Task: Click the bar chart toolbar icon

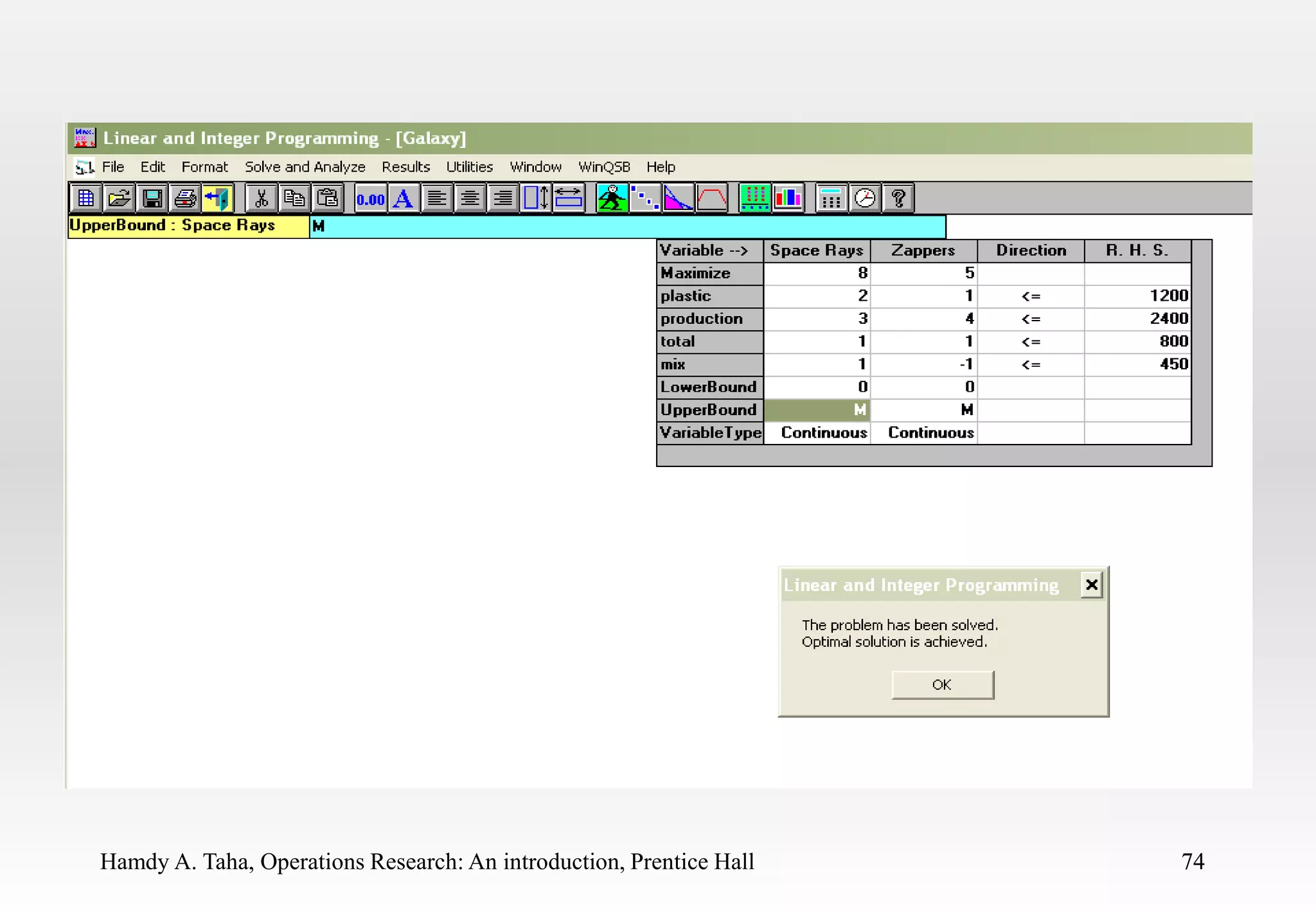Action: point(788,199)
